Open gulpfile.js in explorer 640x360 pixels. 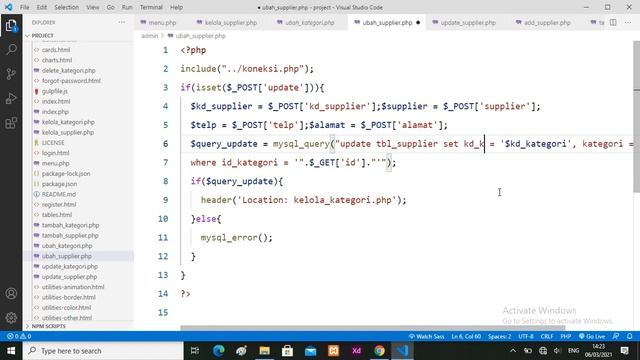[55, 91]
